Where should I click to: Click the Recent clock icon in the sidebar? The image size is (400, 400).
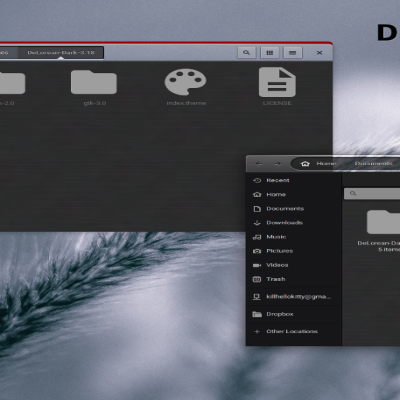click(x=257, y=180)
